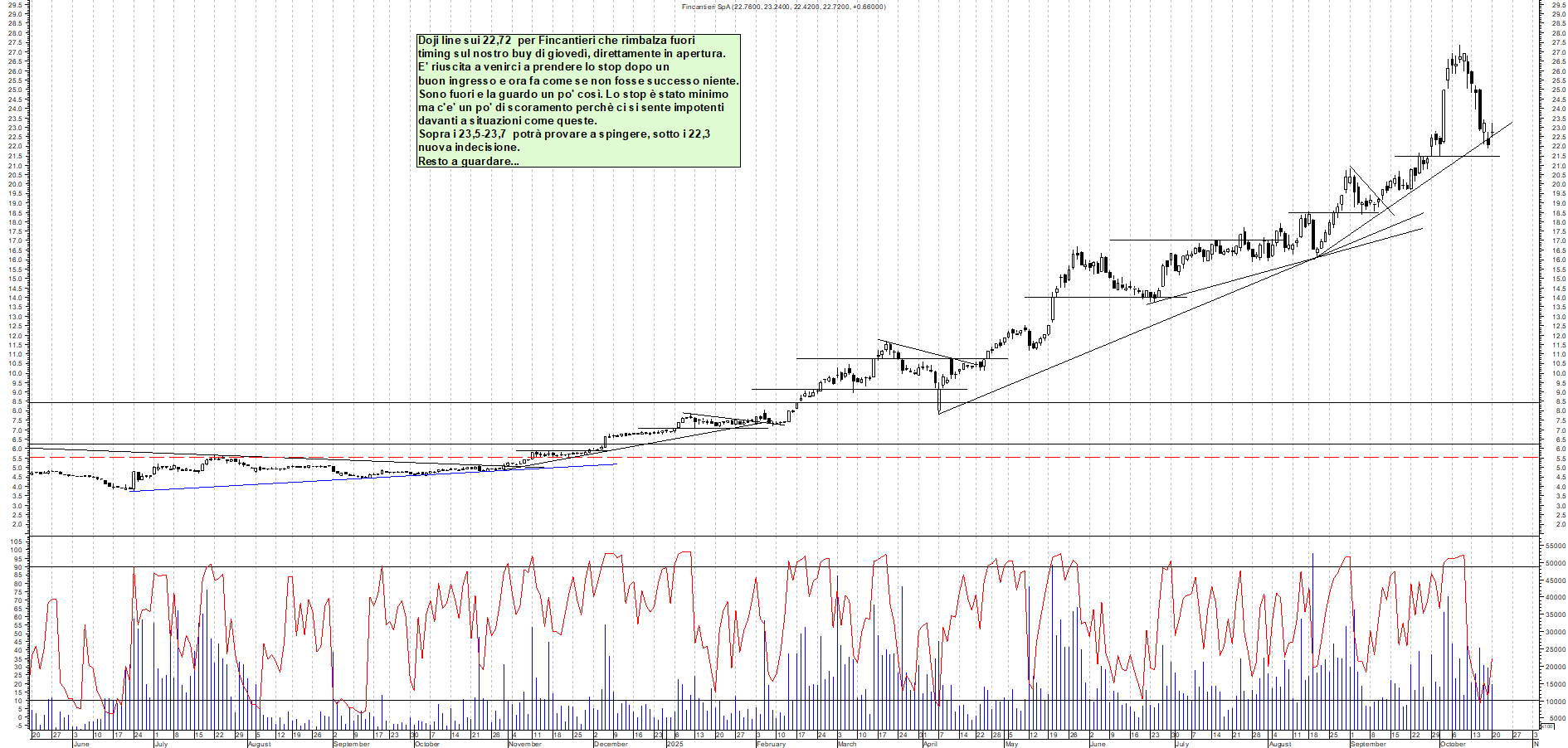The height and width of the screenshot is (748, 1568).
Task: Click the 50000 volume scale label
Action: tap(1554, 564)
